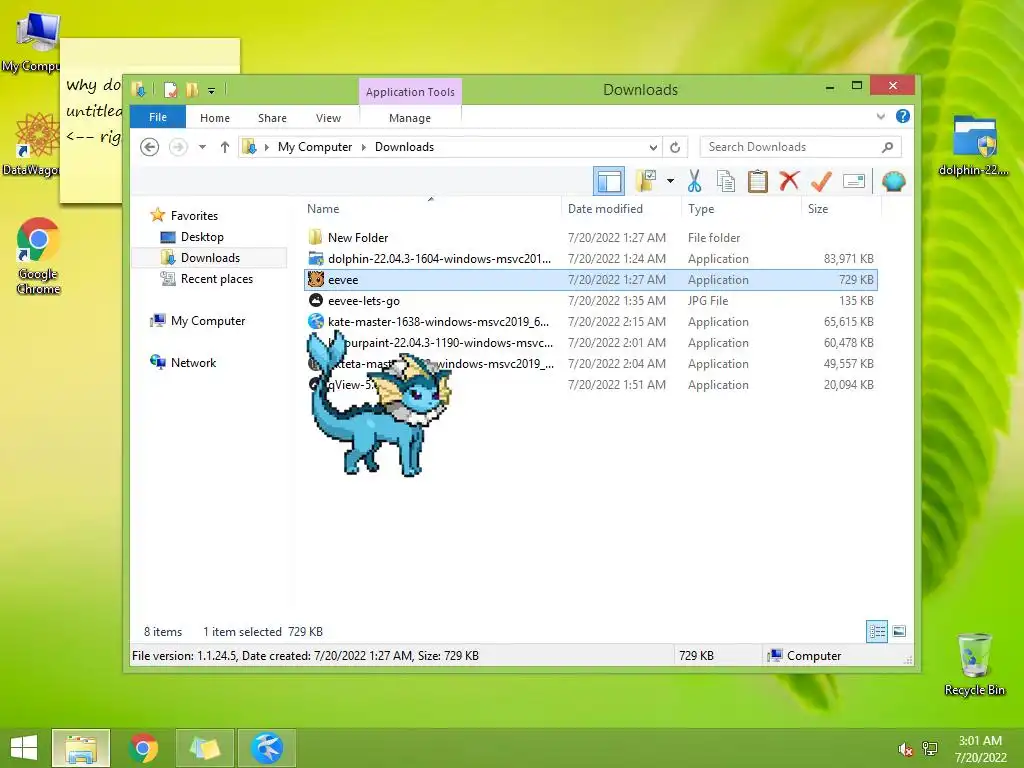Open the Share ribbon tab
This screenshot has height=768, width=1024.
(x=272, y=118)
